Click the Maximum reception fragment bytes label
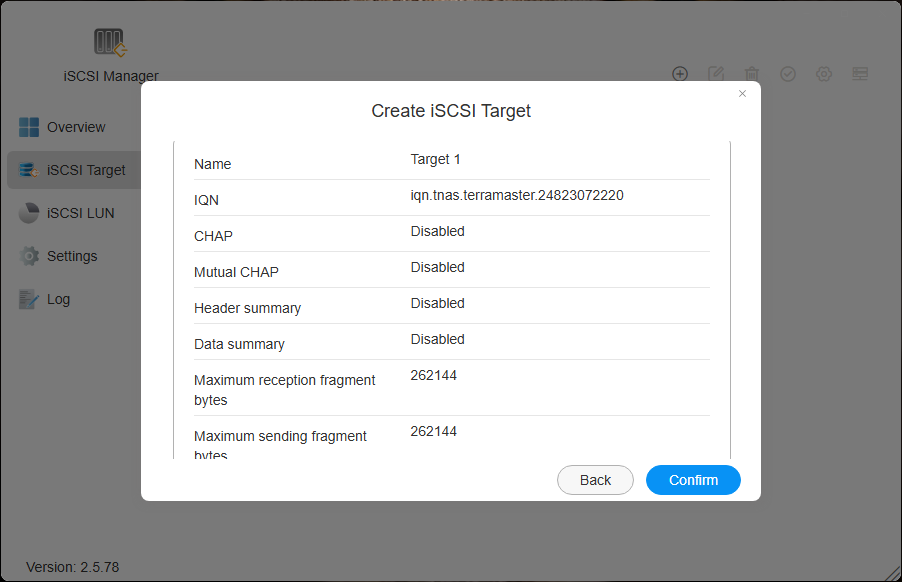Screen dimensions: 902x582 pos(284,389)
